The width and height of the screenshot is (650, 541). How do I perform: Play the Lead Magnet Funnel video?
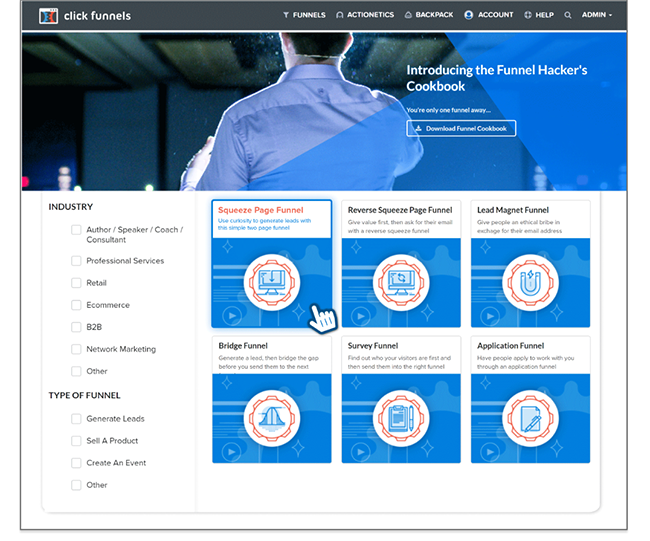click(490, 316)
